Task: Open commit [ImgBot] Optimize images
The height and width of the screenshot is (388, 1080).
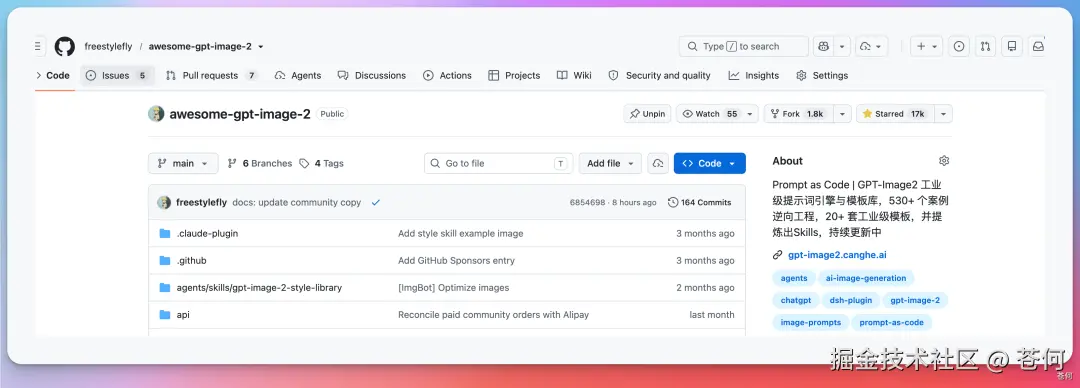Action: pyautogui.click(x=454, y=287)
